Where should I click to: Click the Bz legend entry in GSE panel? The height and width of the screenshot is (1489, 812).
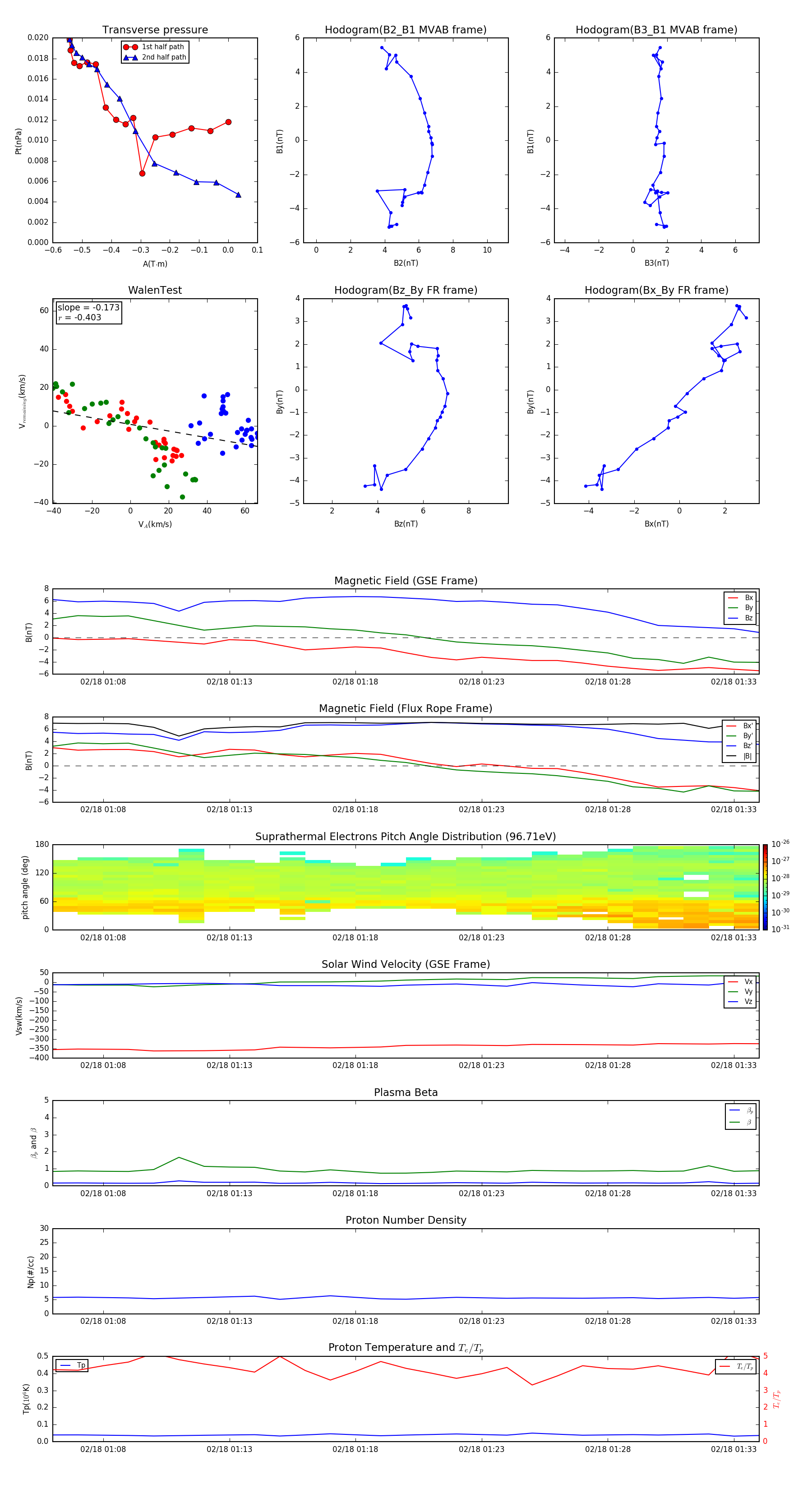click(x=740, y=618)
